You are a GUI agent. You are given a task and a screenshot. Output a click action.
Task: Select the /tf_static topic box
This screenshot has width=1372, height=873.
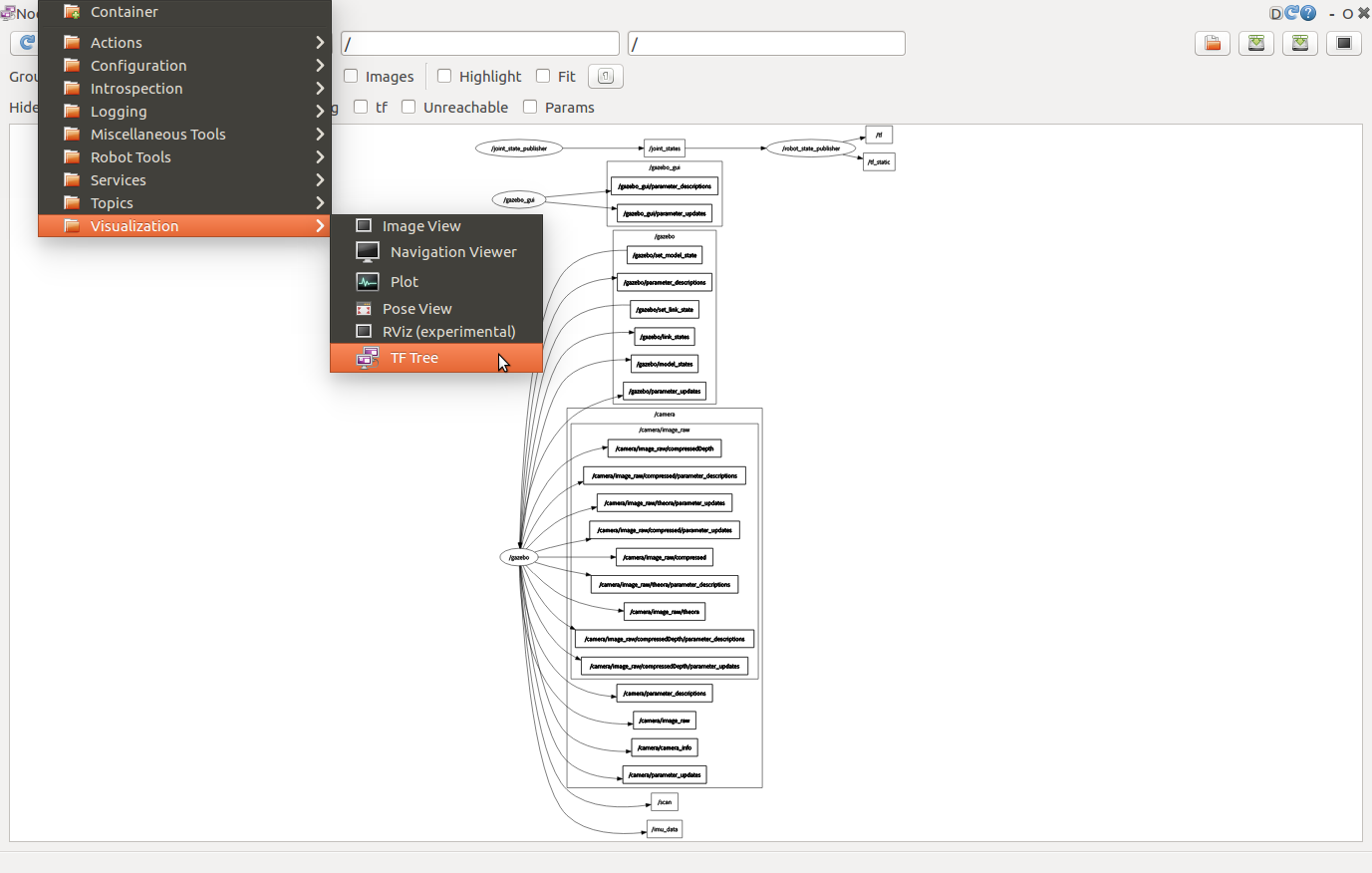[879, 161]
